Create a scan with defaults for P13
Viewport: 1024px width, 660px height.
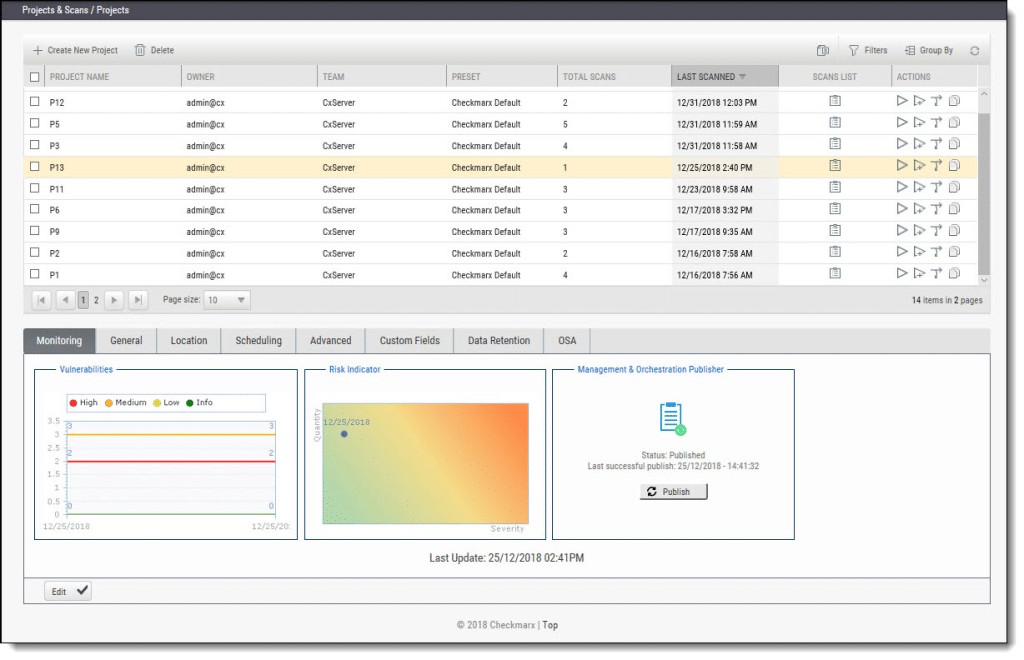[919, 166]
